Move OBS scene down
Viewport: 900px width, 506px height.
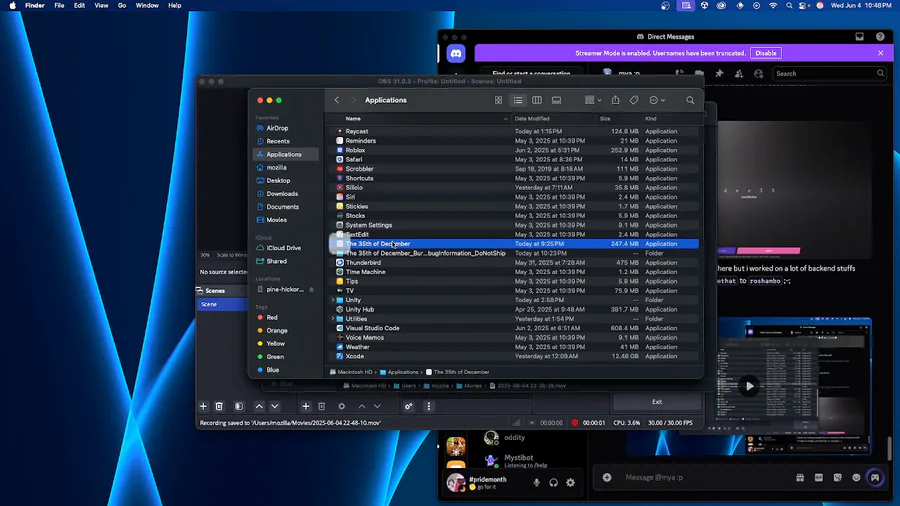pyautogui.click(x=275, y=406)
